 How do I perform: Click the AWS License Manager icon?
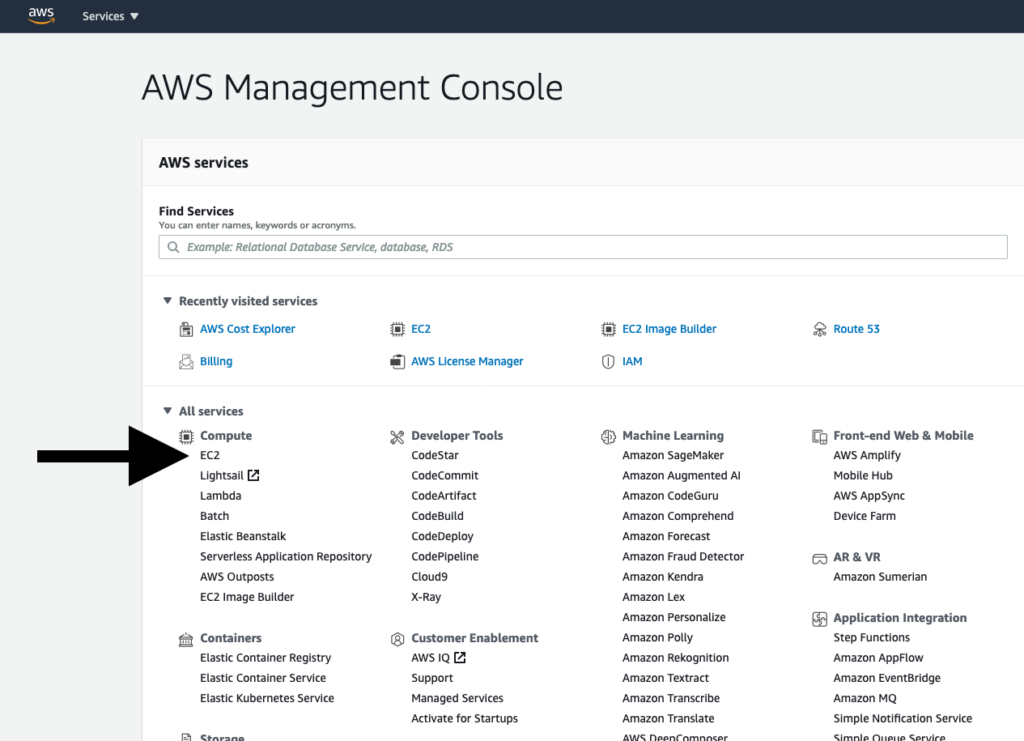pyautogui.click(x=397, y=362)
